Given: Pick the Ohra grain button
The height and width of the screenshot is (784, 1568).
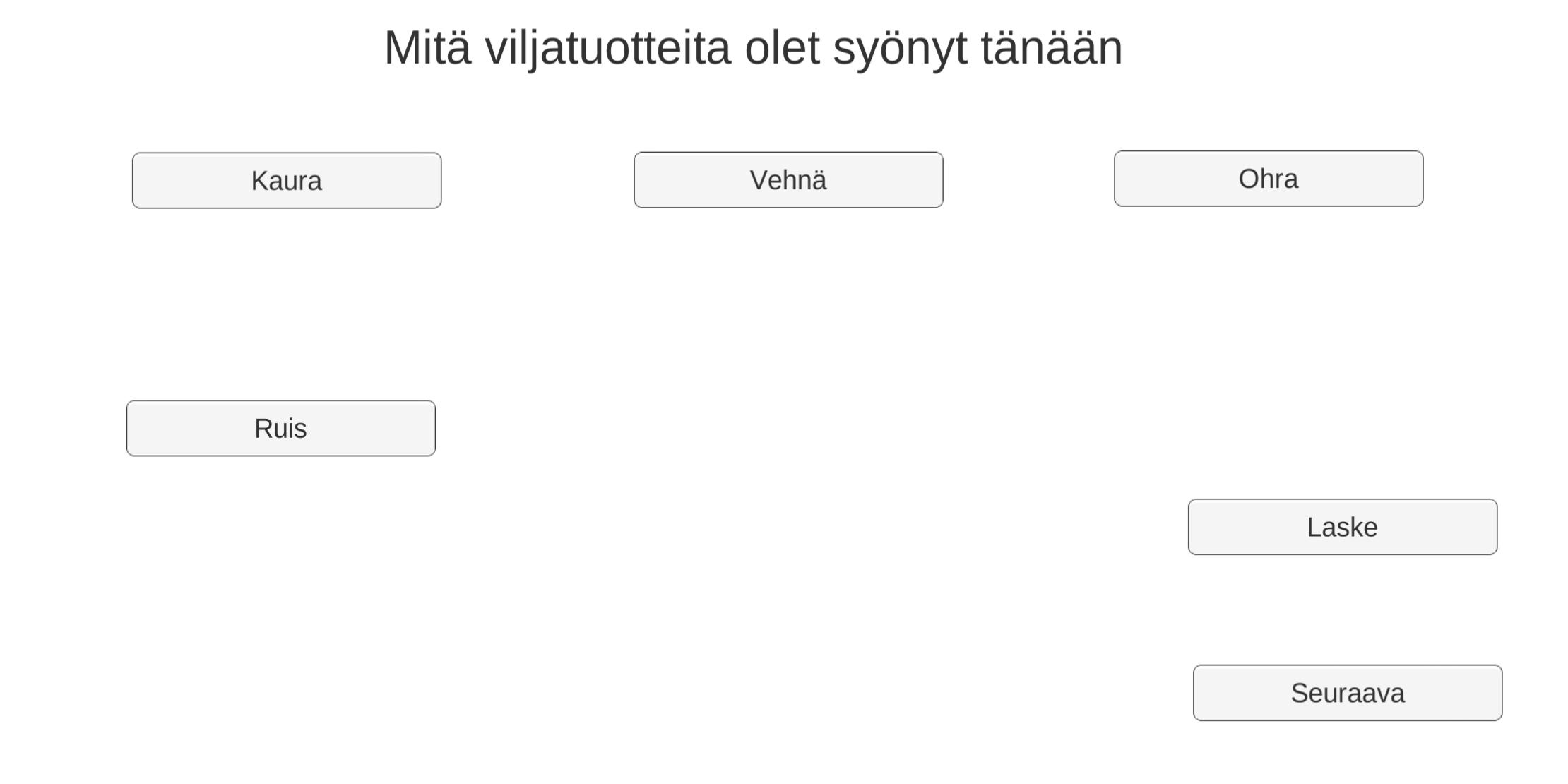Looking at the screenshot, I should [1269, 179].
